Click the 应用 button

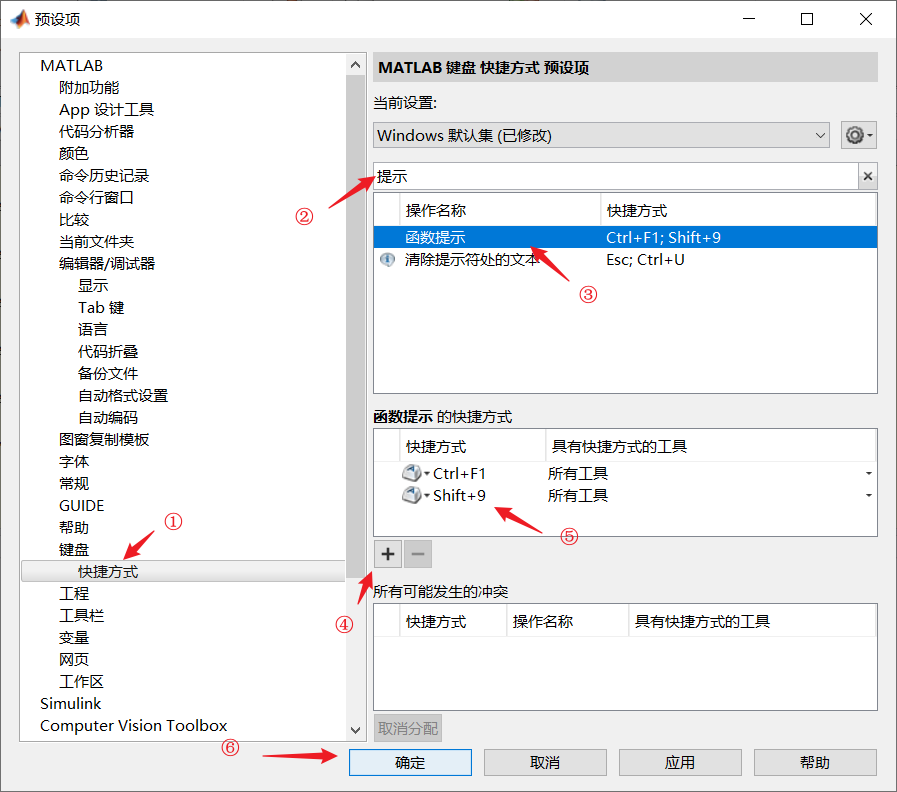680,762
